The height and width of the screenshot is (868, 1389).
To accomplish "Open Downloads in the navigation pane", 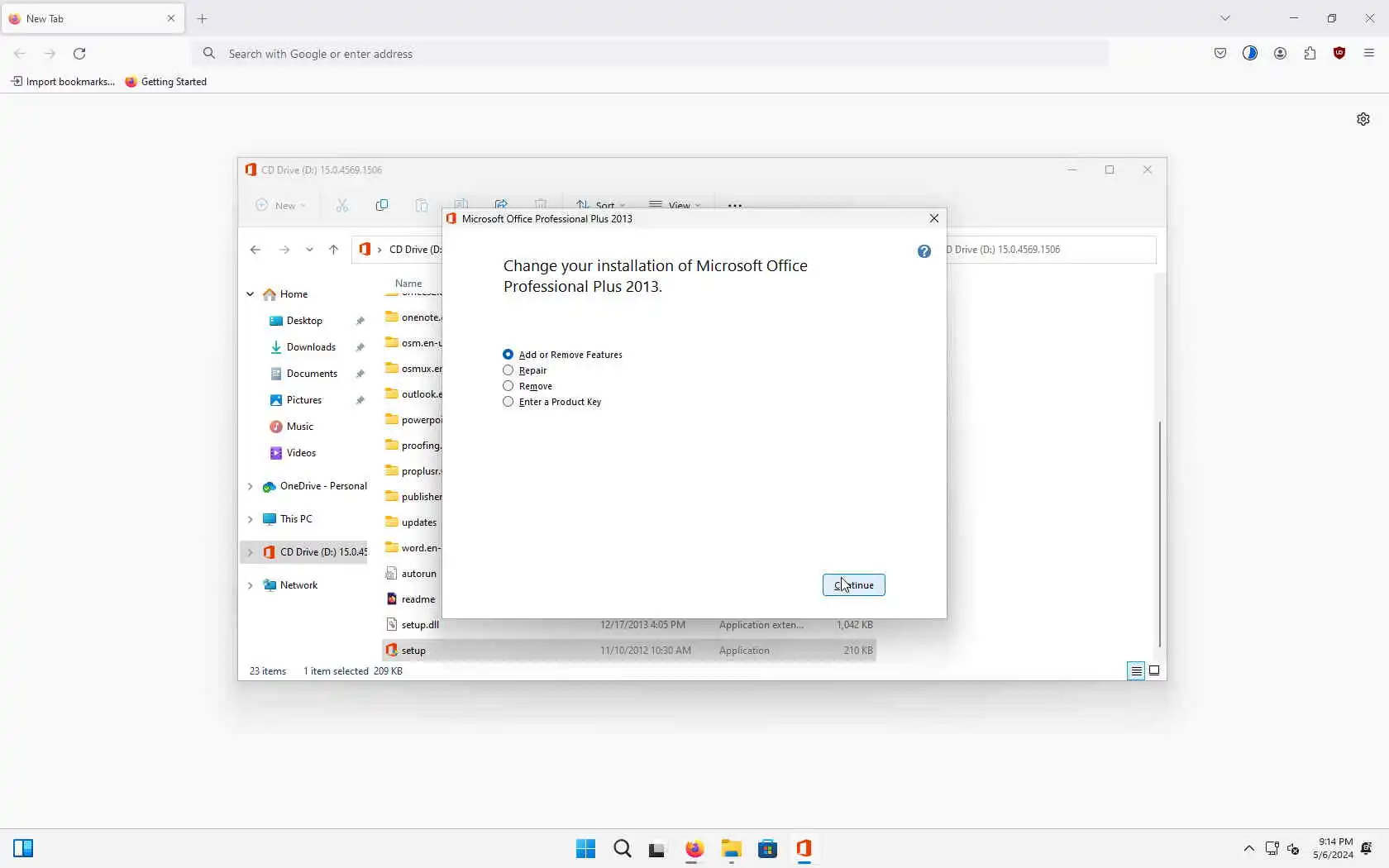I will tap(311, 347).
